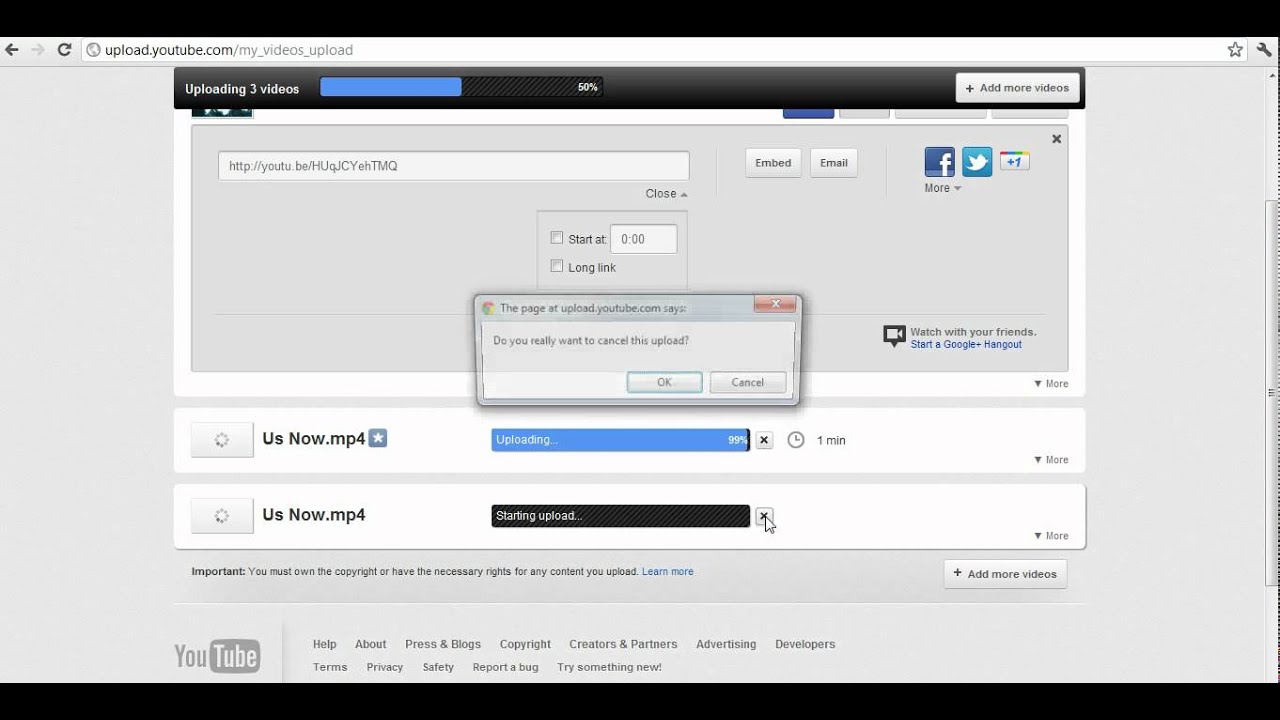Image resolution: width=1280 pixels, height=720 pixels.
Task: Open the About footer link
Action: 370,644
